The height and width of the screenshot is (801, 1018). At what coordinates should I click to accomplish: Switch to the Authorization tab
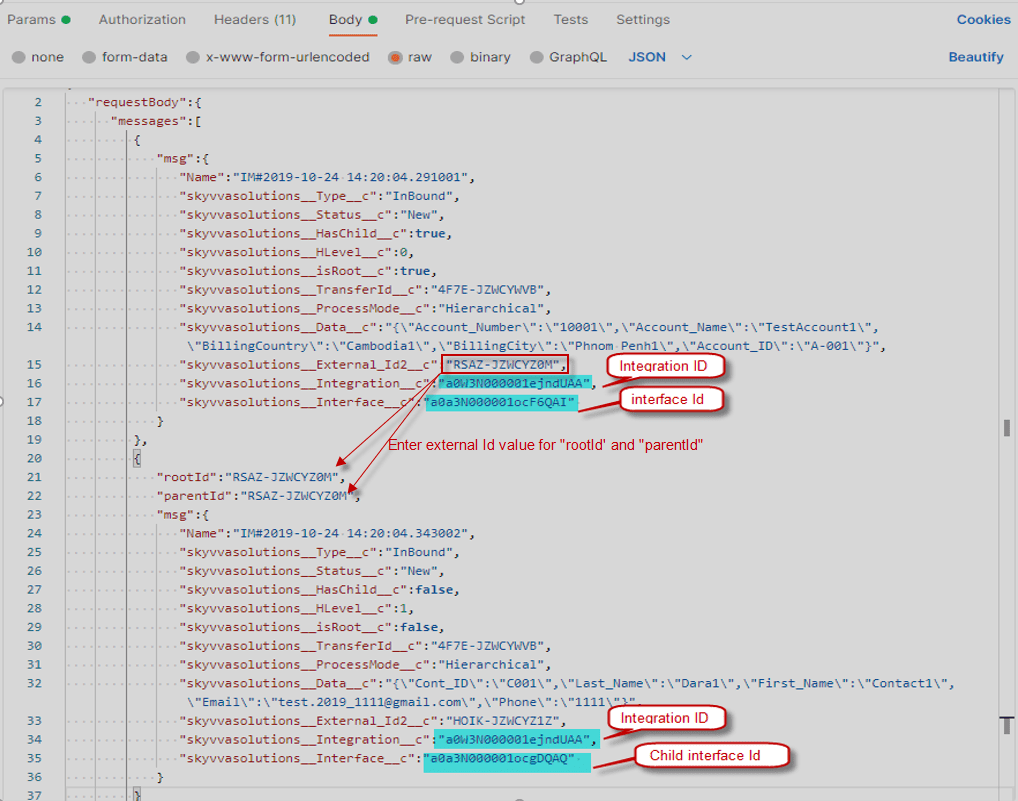(x=142, y=19)
